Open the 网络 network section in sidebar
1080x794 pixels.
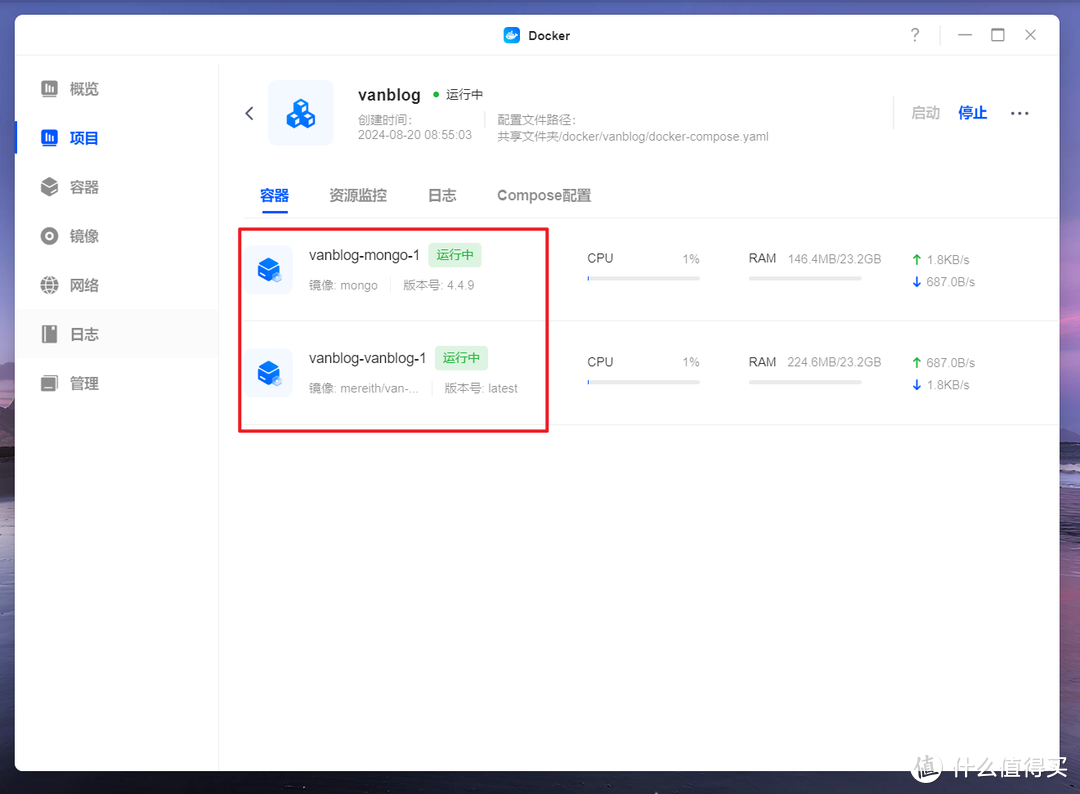click(70, 284)
